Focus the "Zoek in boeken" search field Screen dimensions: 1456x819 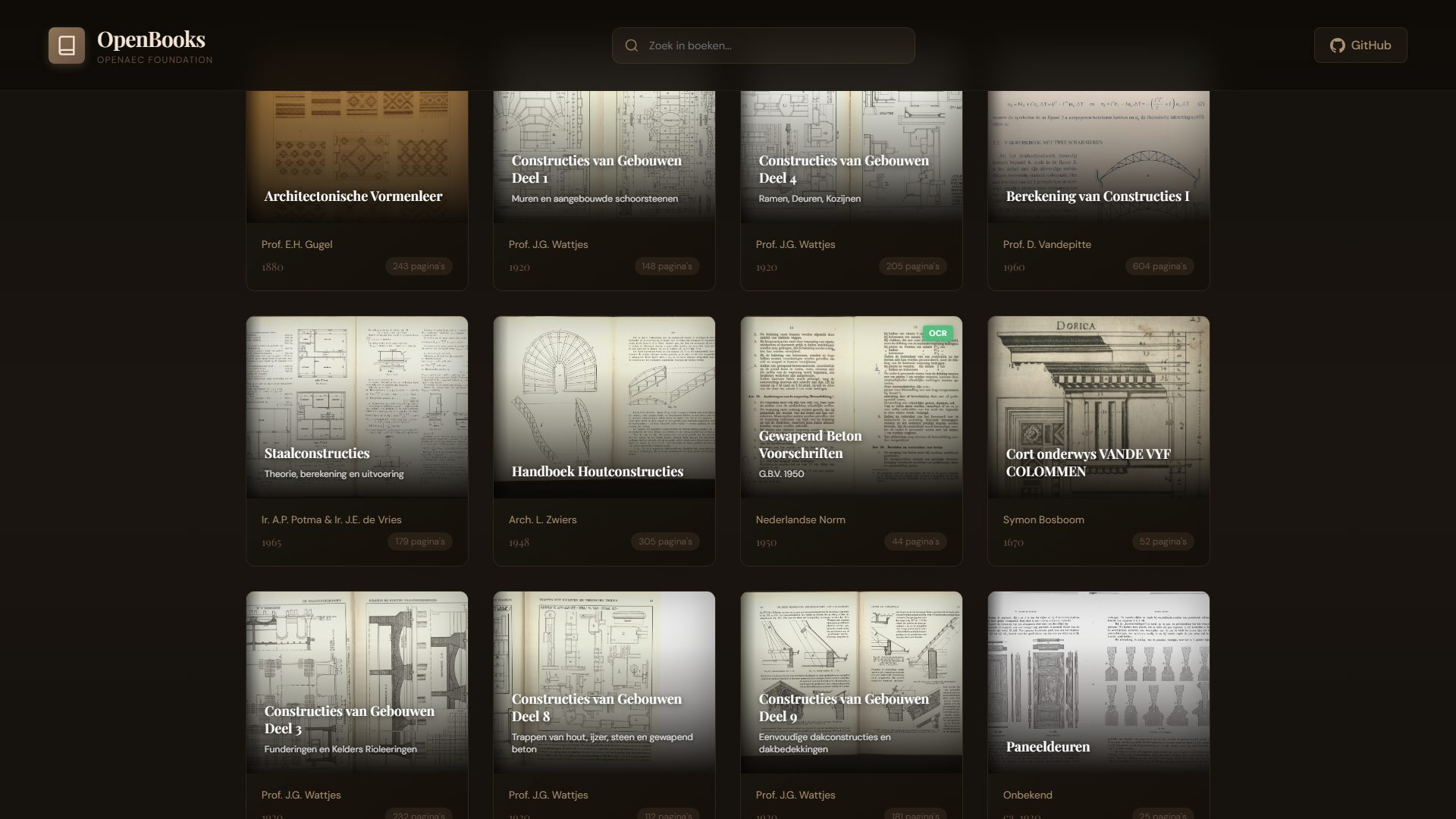click(763, 45)
